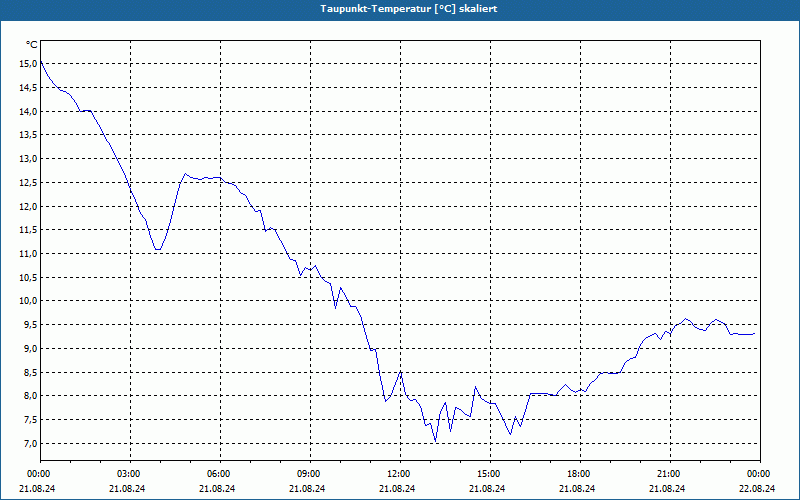Click the 7,0 y-axis value
This screenshot has width=800, height=500.
(31, 443)
